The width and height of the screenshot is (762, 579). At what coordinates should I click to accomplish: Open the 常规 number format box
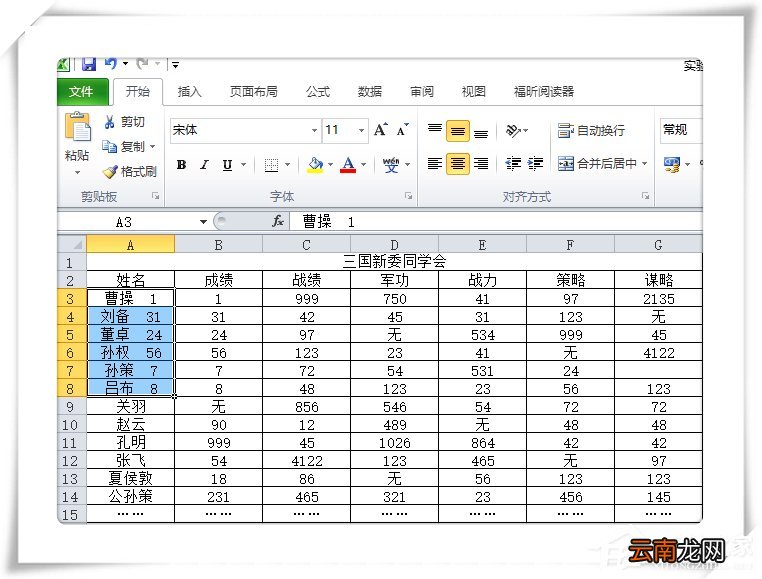pyautogui.click(x=681, y=130)
